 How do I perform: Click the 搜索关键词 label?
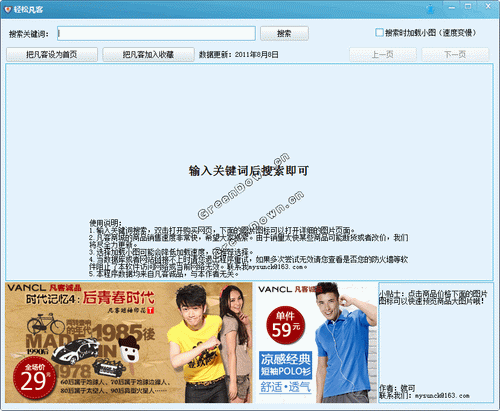click(29, 34)
